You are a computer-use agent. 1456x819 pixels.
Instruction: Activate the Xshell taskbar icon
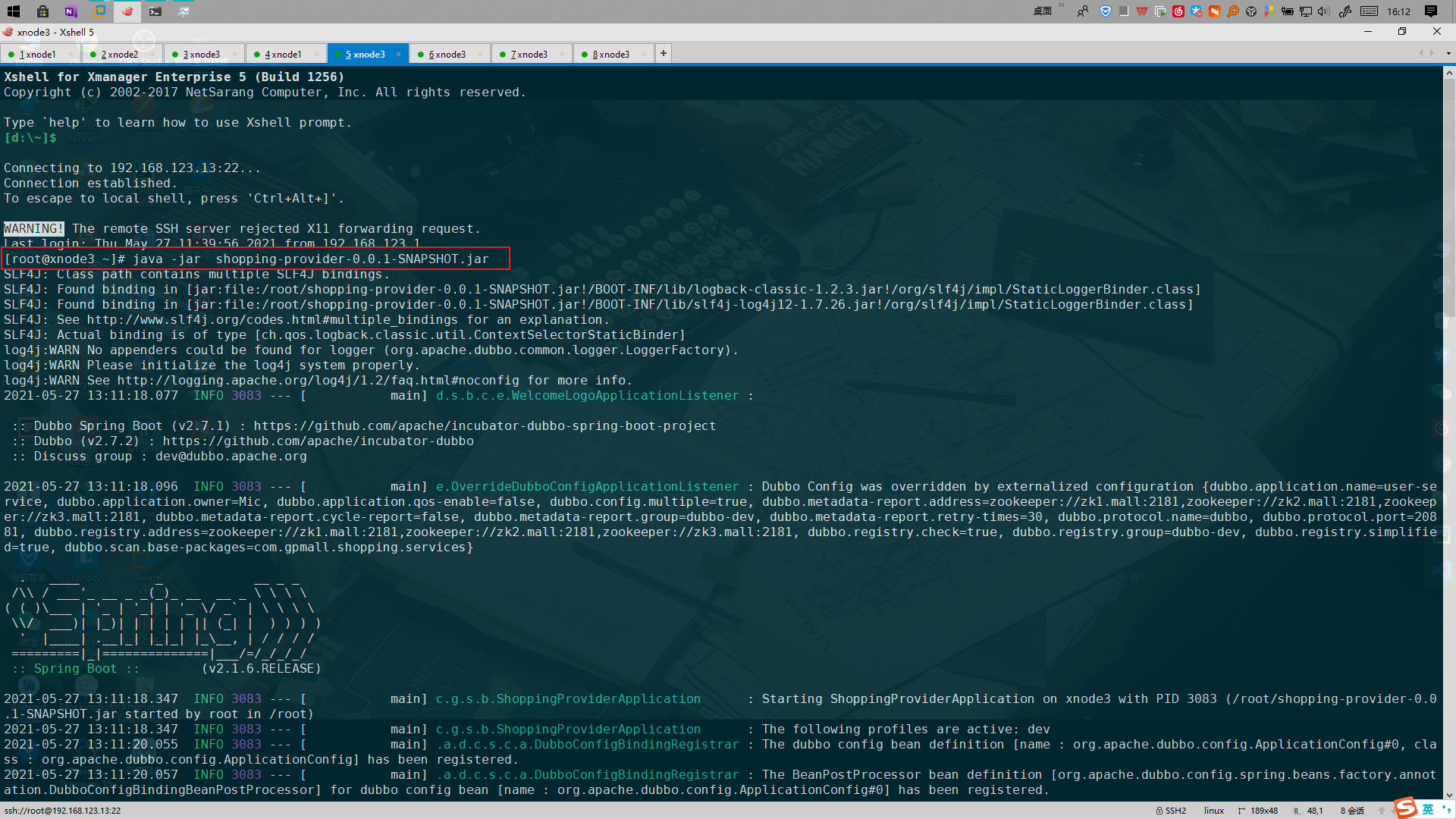[x=127, y=11]
